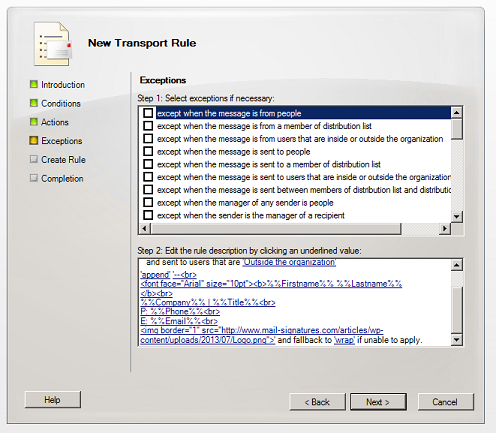Select the Exceptions wizard step label
Viewport: 496px width, 433px height.
coord(62,141)
